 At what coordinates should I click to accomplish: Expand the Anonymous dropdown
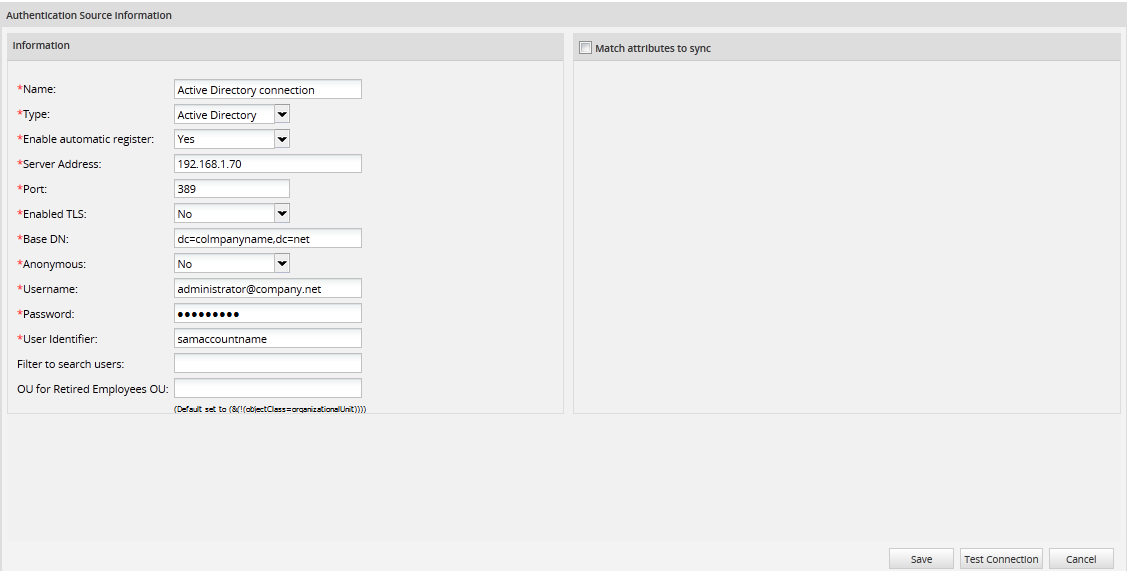point(232,264)
